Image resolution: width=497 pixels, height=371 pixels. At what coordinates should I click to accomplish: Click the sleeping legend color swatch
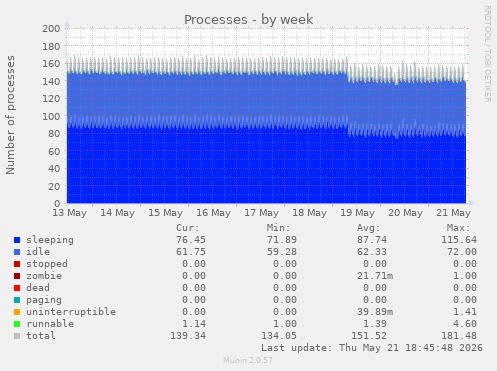pos(17,240)
